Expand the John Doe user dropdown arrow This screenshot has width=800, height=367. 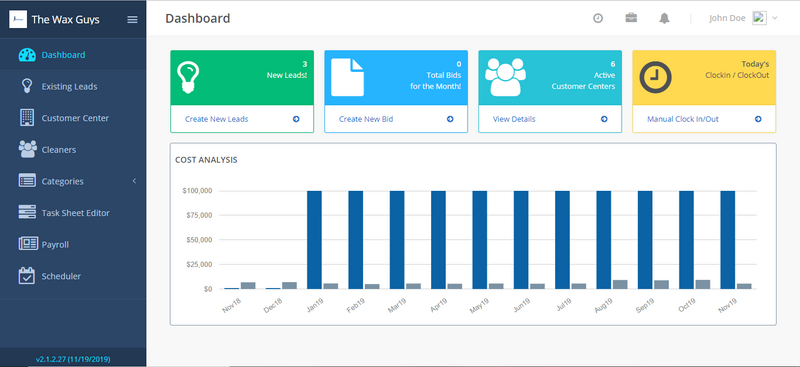[x=774, y=18]
